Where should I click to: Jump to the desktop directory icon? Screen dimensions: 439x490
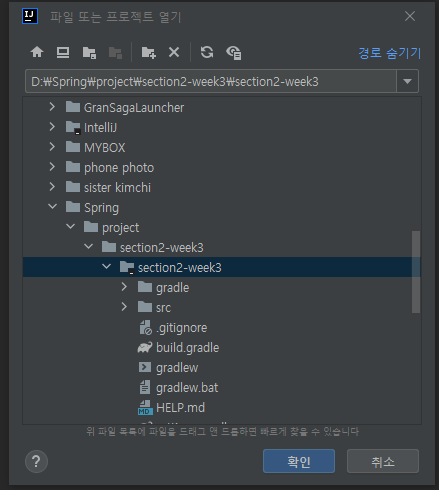point(63,52)
